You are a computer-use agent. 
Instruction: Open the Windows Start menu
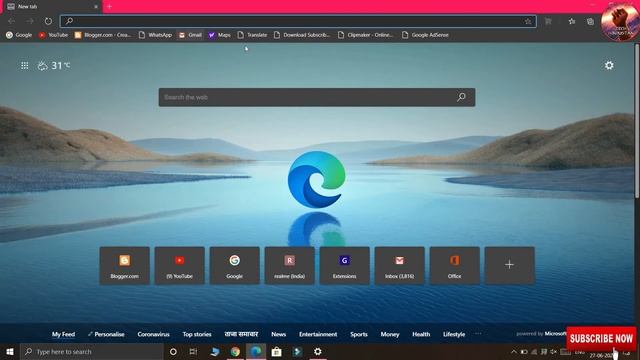(x=10, y=351)
